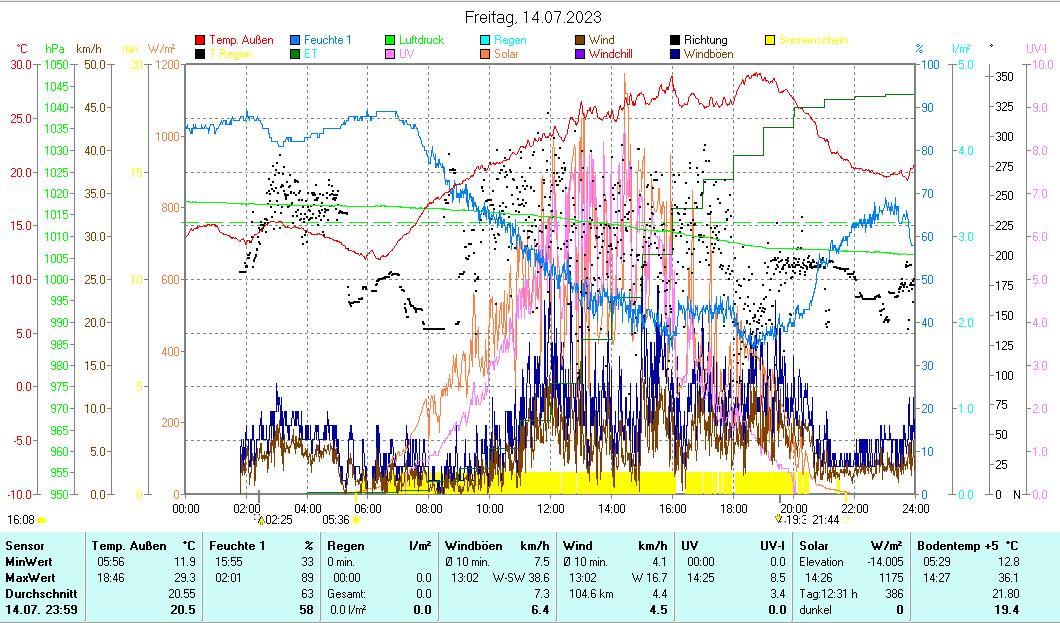Click the Luftdruck legend label

click(x=422, y=40)
